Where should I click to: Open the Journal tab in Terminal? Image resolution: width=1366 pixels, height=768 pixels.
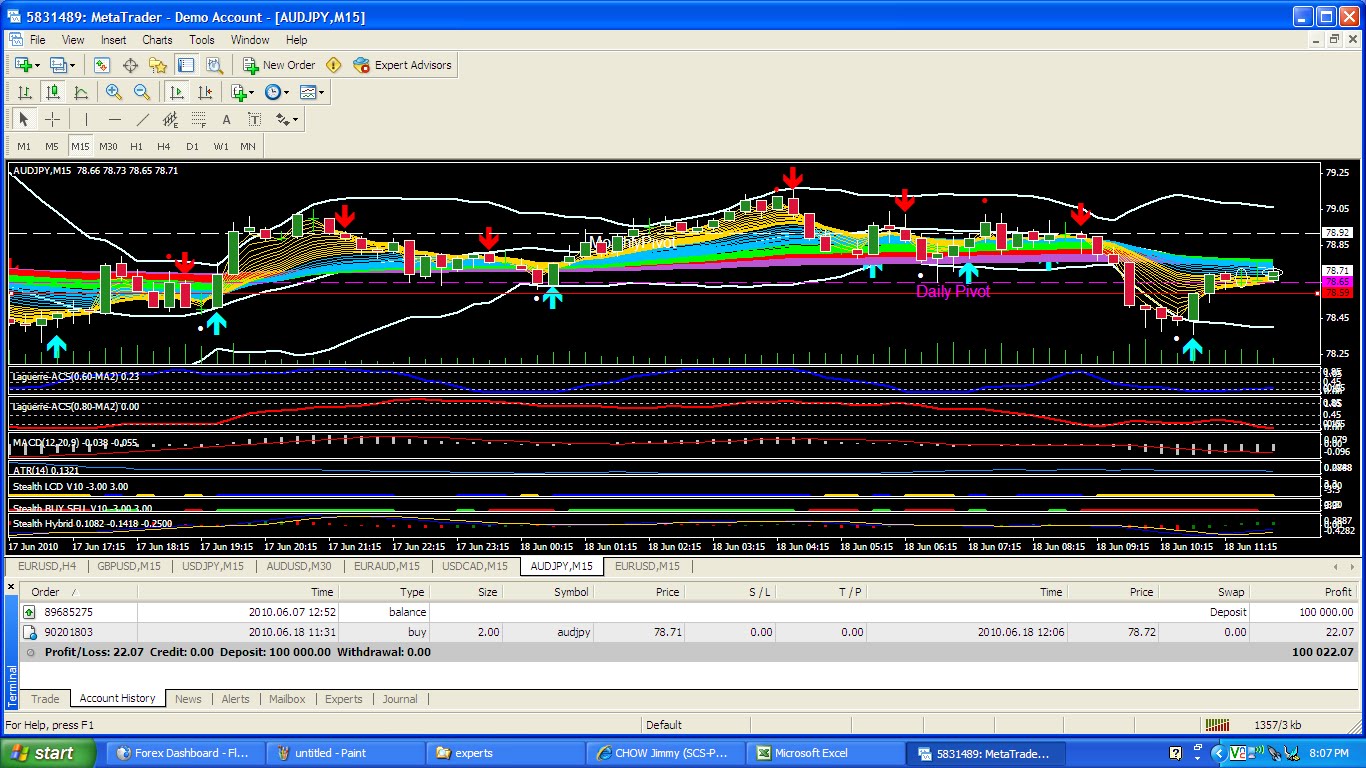pos(400,699)
